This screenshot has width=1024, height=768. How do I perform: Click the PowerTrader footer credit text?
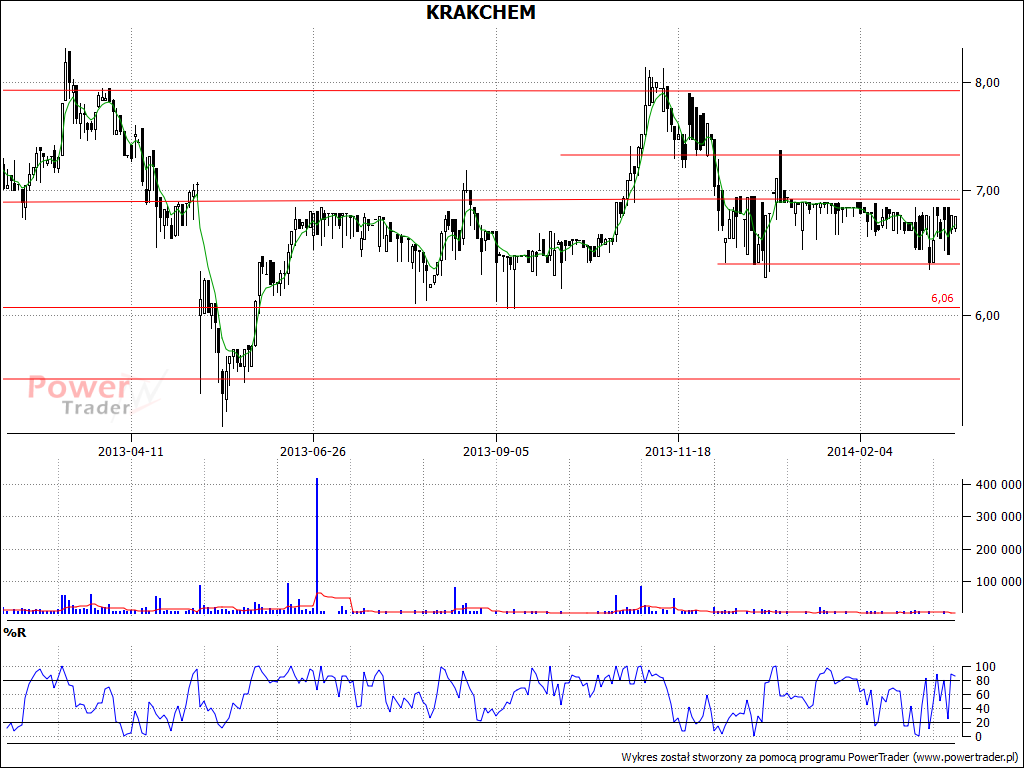(820, 758)
